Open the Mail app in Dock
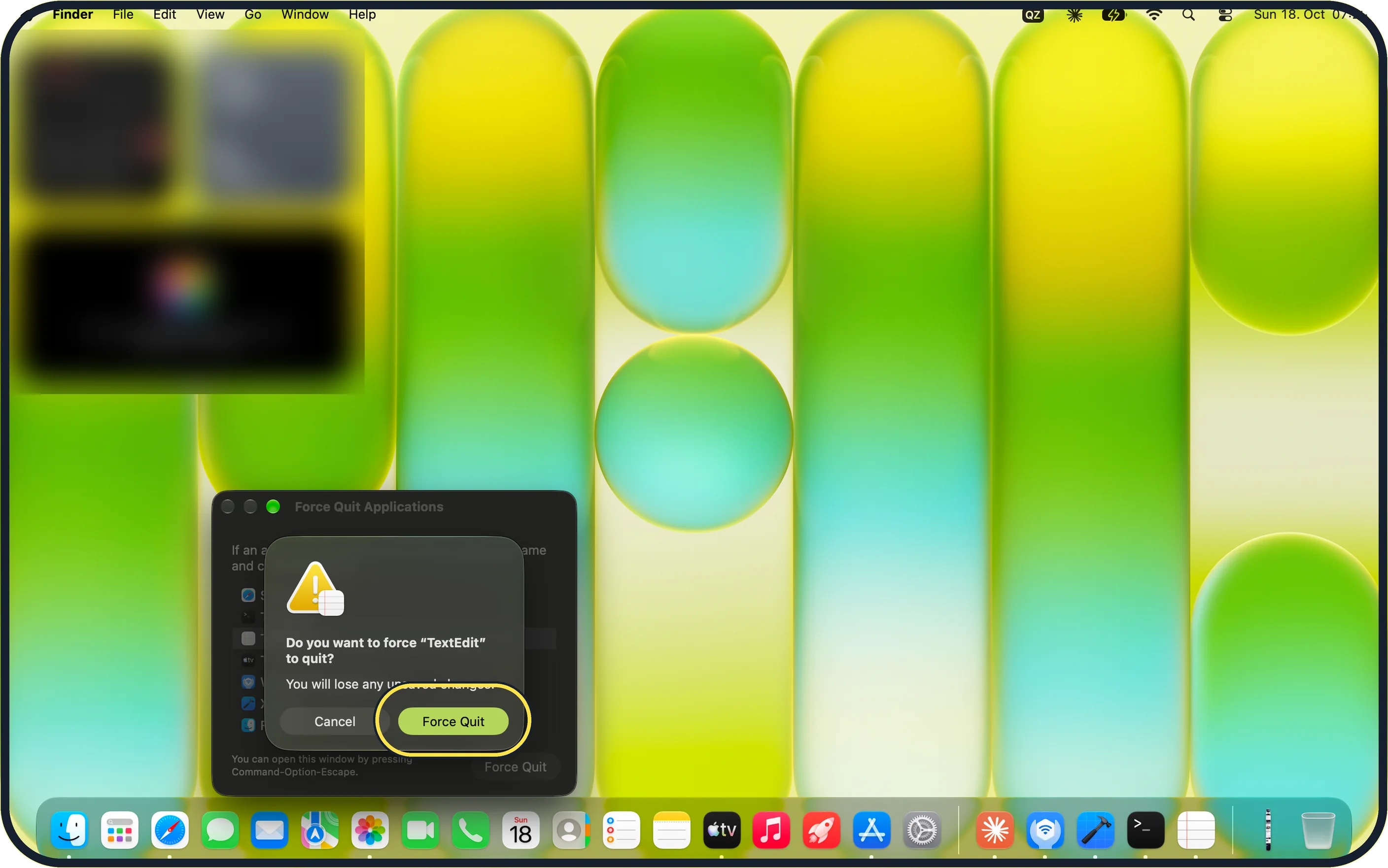The height and width of the screenshot is (868, 1388). coord(269,830)
